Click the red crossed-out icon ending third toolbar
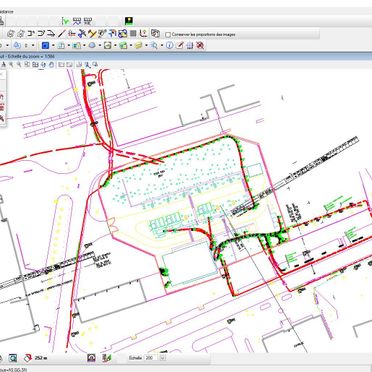 coord(200,45)
